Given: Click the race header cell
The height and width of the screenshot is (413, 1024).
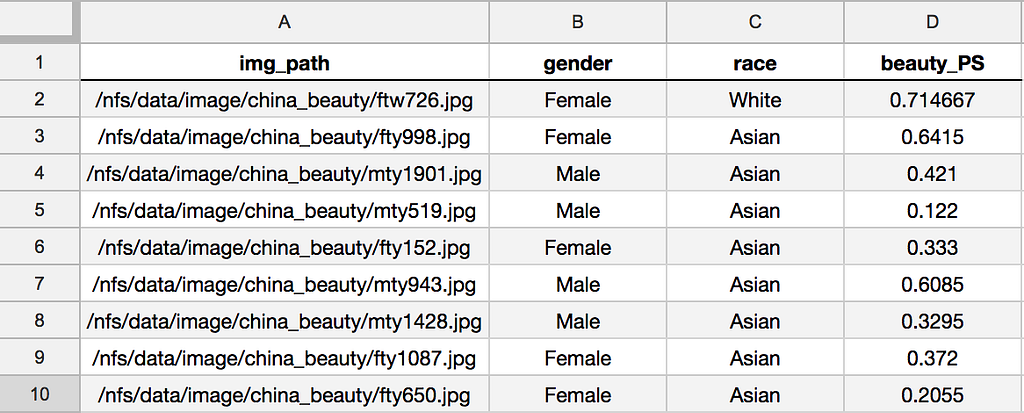Looking at the screenshot, I should (x=755, y=64).
